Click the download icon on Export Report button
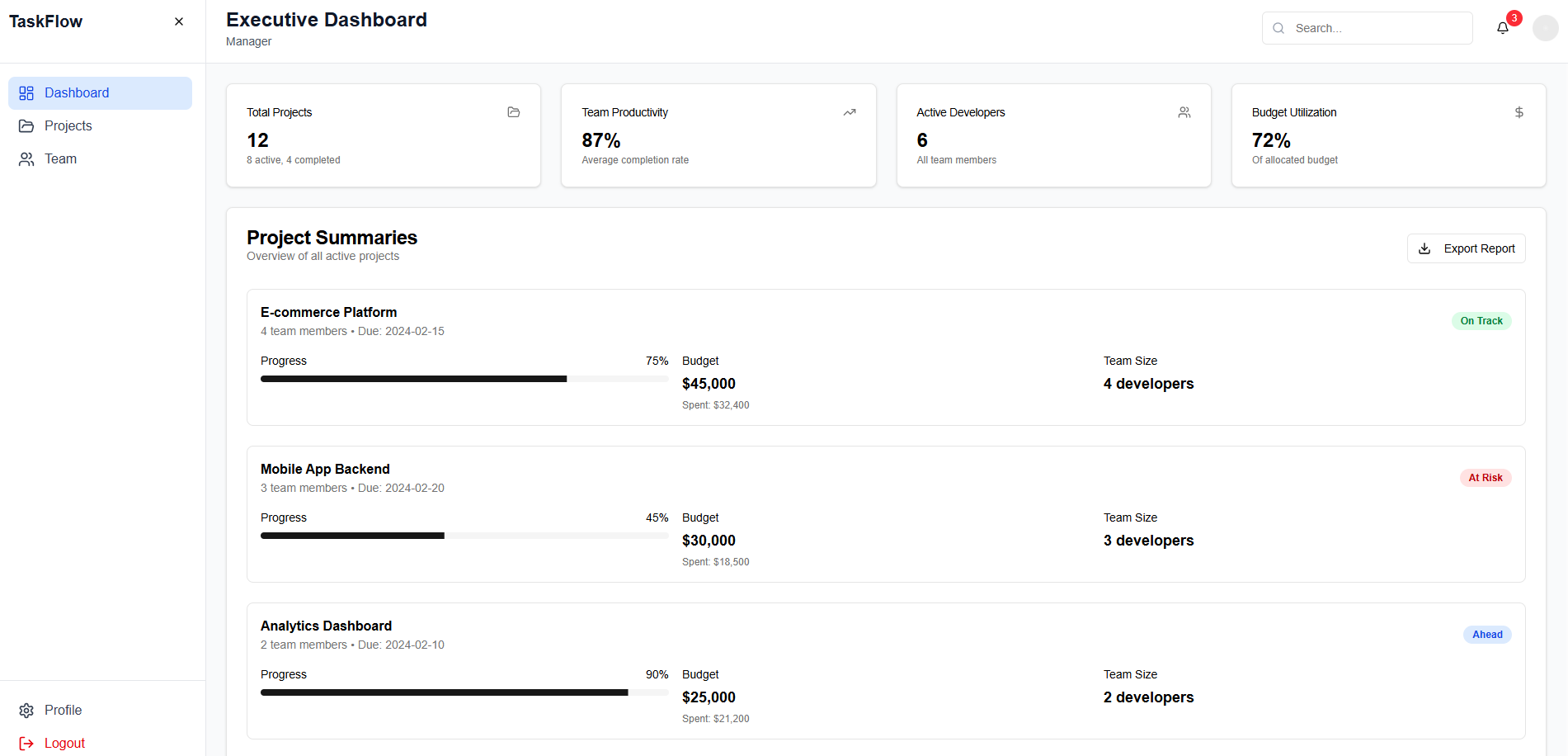Viewport: 1568px width, 756px height. [1424, 248]
